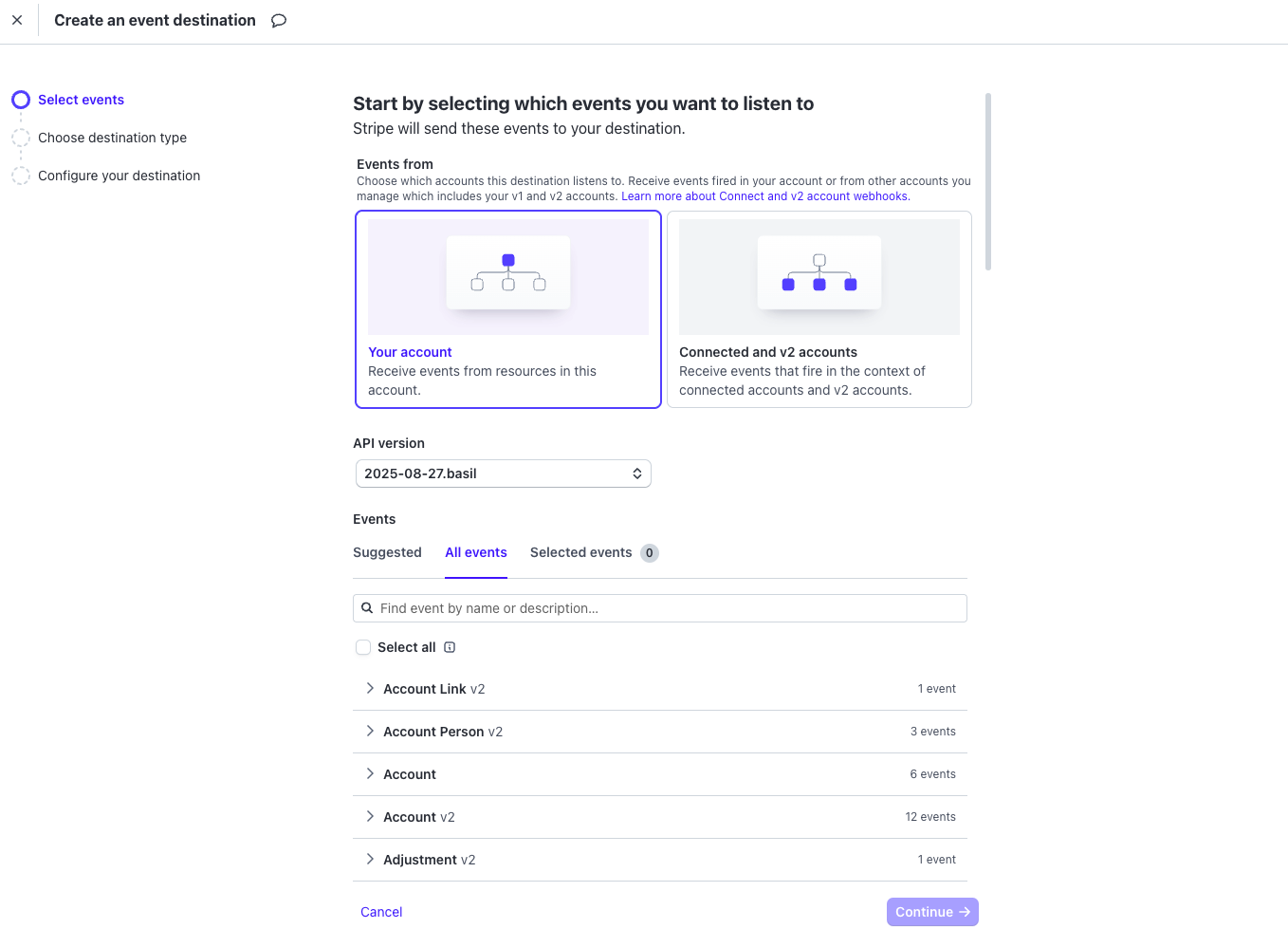Expand the Account events group chevron
The height and width of the screenshot is (947, 1288).
click(370, 774)
